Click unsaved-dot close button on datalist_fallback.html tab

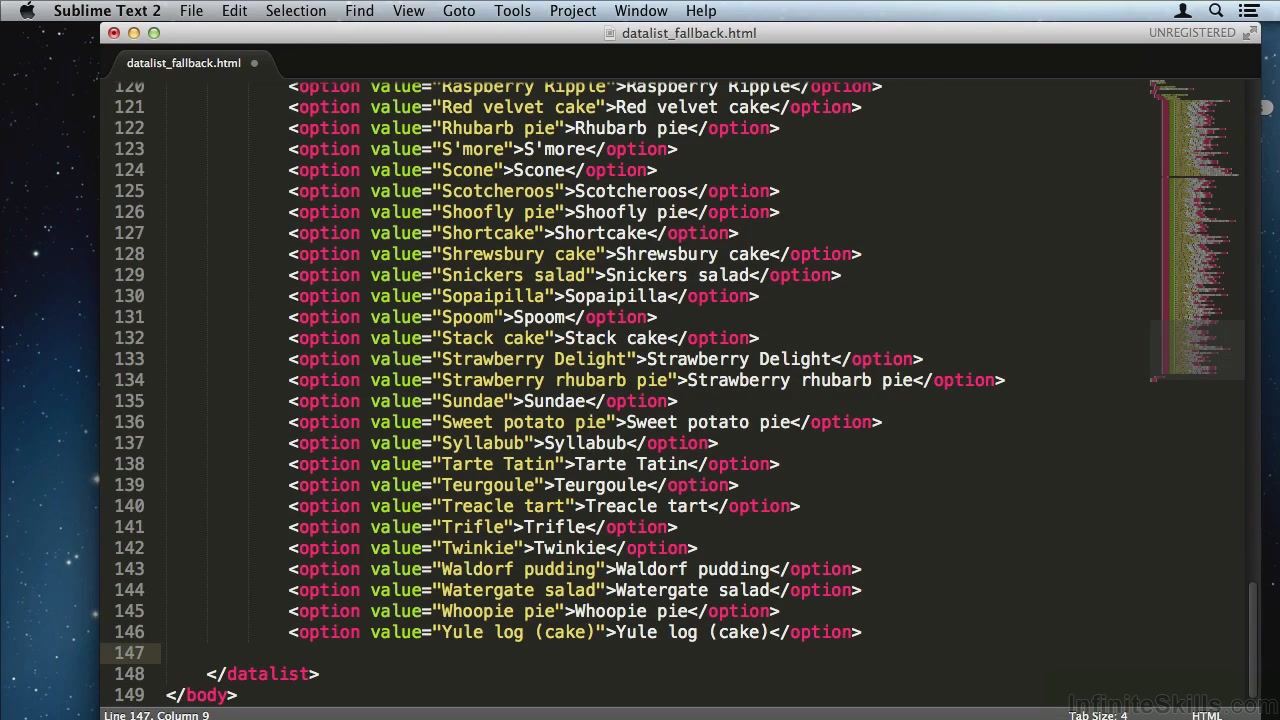coord(254,63)
